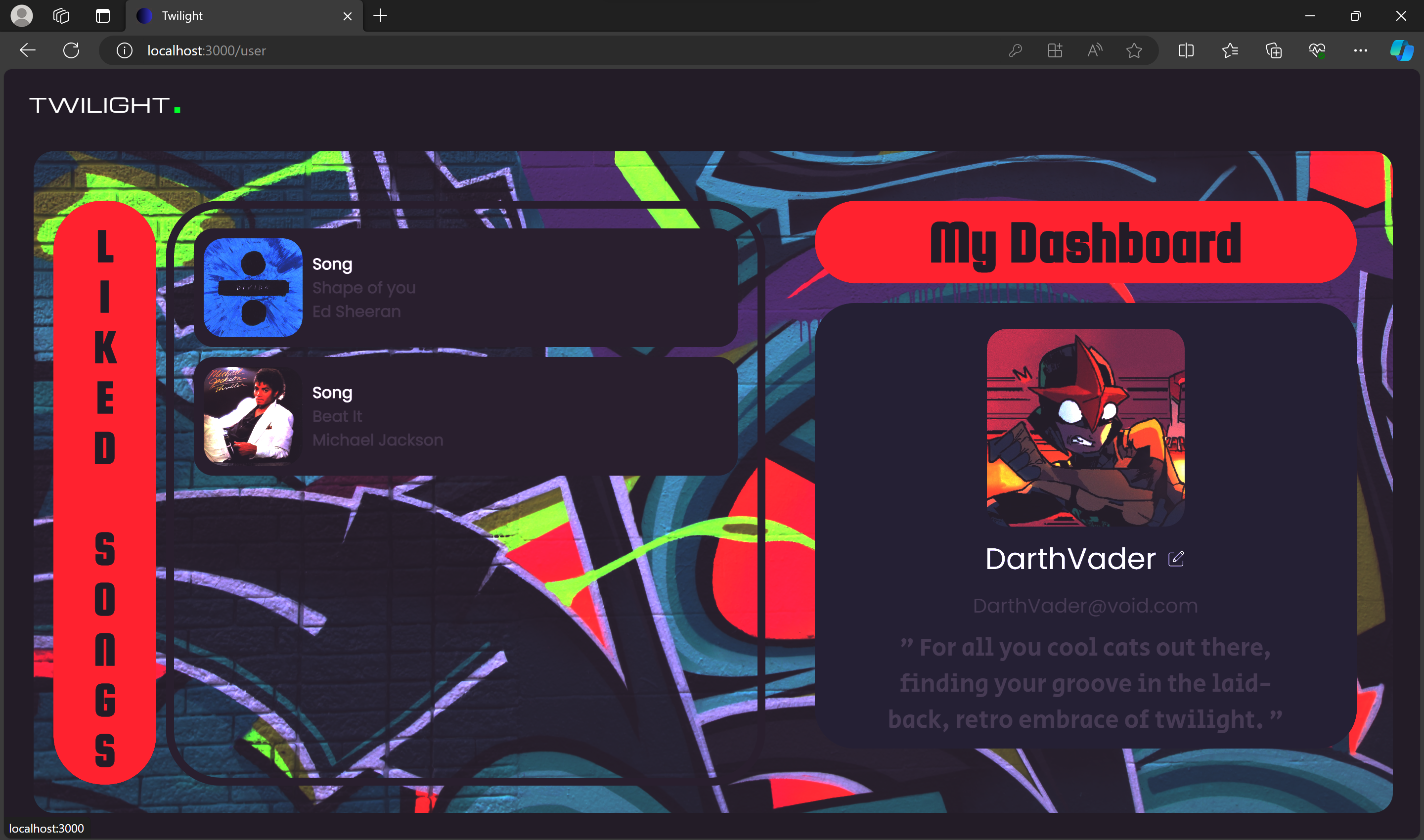Start Read Aloud from the address bar

coord(1094,50)
